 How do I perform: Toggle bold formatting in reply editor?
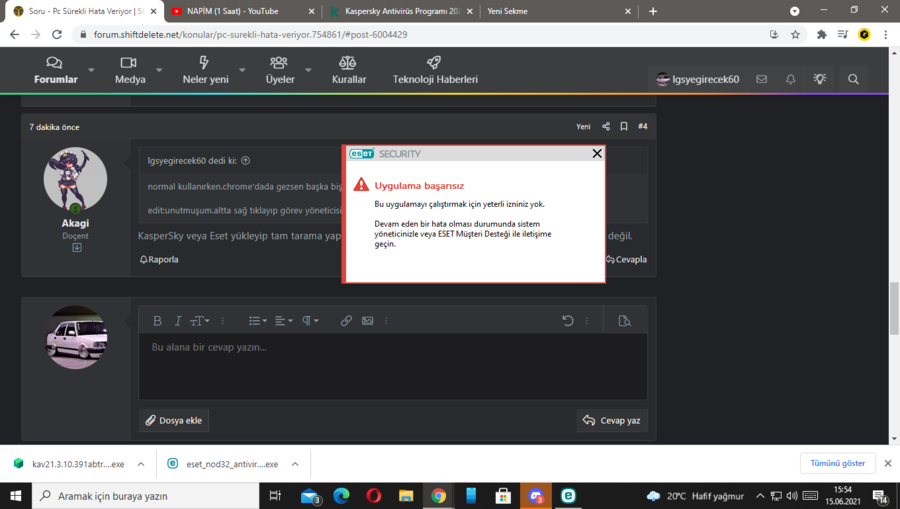(157, 321)
